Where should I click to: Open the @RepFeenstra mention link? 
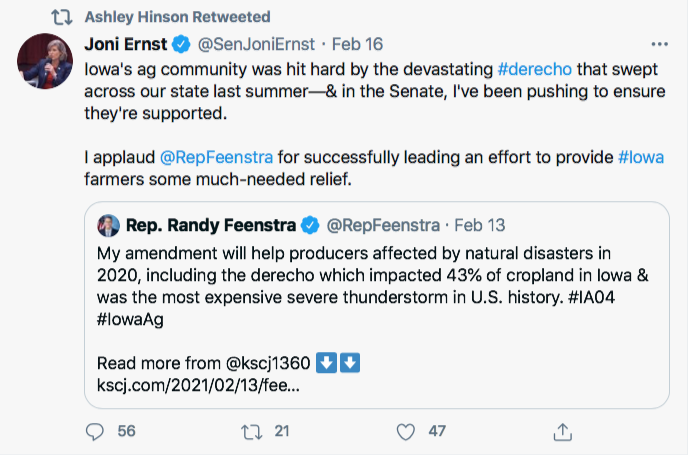(x=216, y=157)
